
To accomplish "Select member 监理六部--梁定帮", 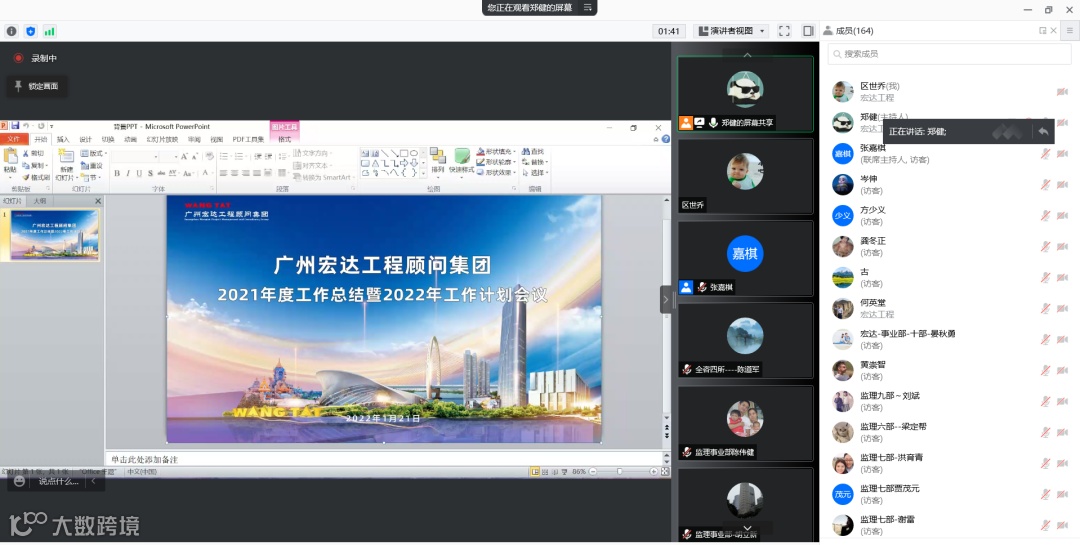I will [x=950, y=432].
